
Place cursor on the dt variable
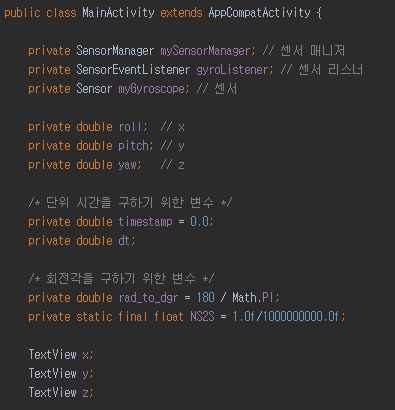(125, 241)
